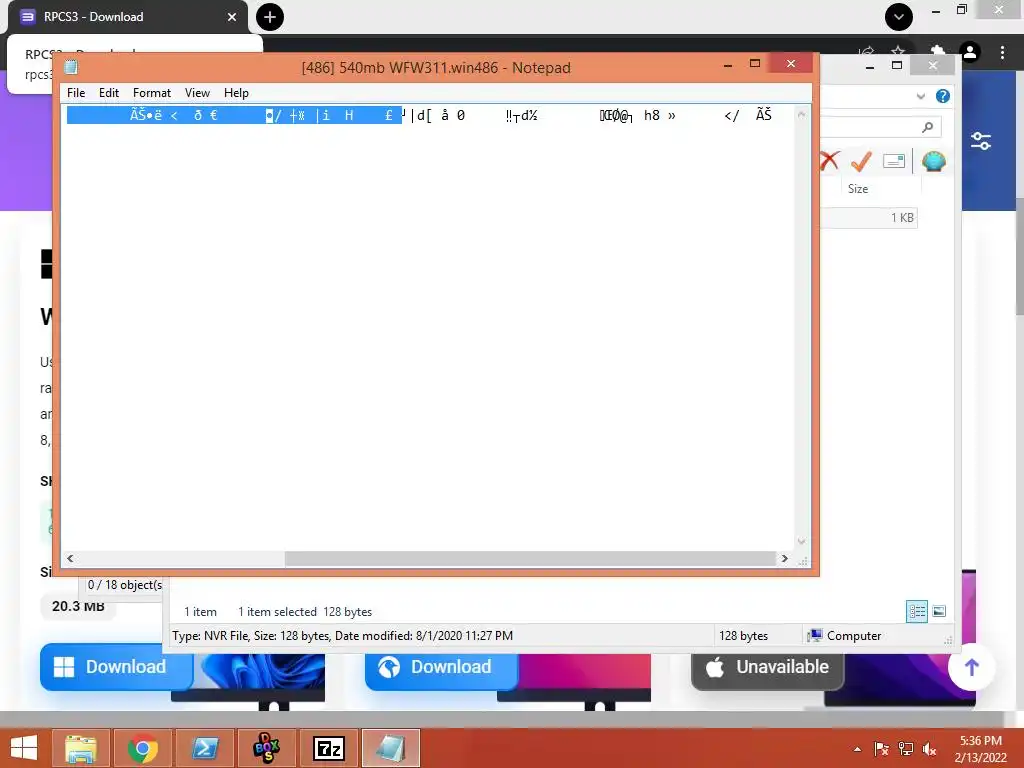Expand the Explorer ribbon chevron
Viewport: 1024px width, 768px height.
[x=921, y=96]
